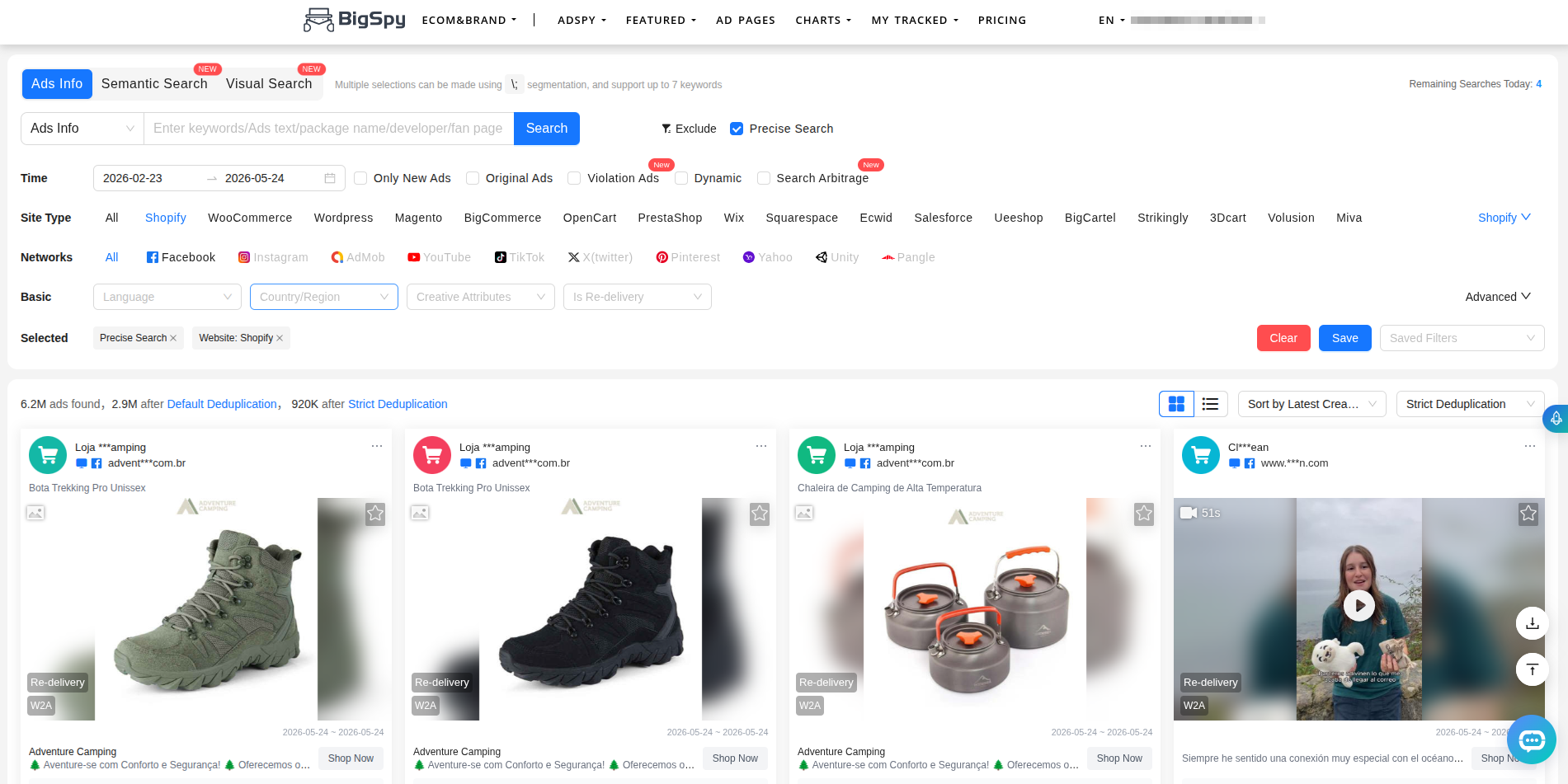Switch to list view layout
This screenshot has height=784, width=1568.
click(1210, 404)
